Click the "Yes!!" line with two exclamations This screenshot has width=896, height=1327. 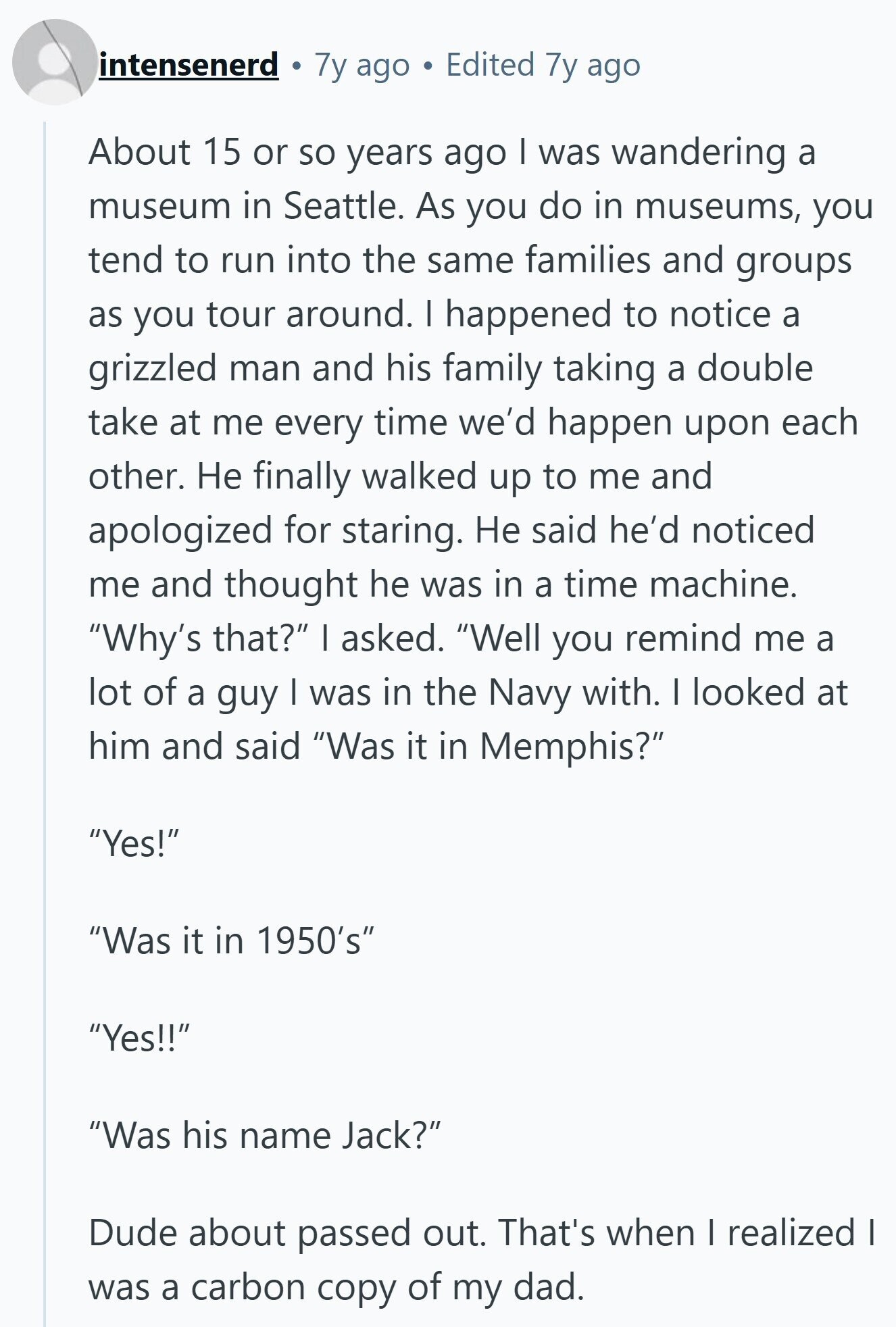coord(140,1037)
